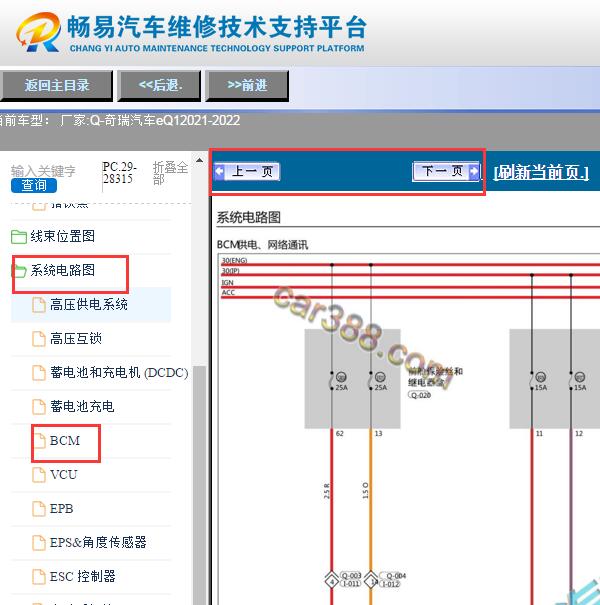Click the 厂家:Q-奇瑞汽车eQ12021-2022 text

coord(150,121)
